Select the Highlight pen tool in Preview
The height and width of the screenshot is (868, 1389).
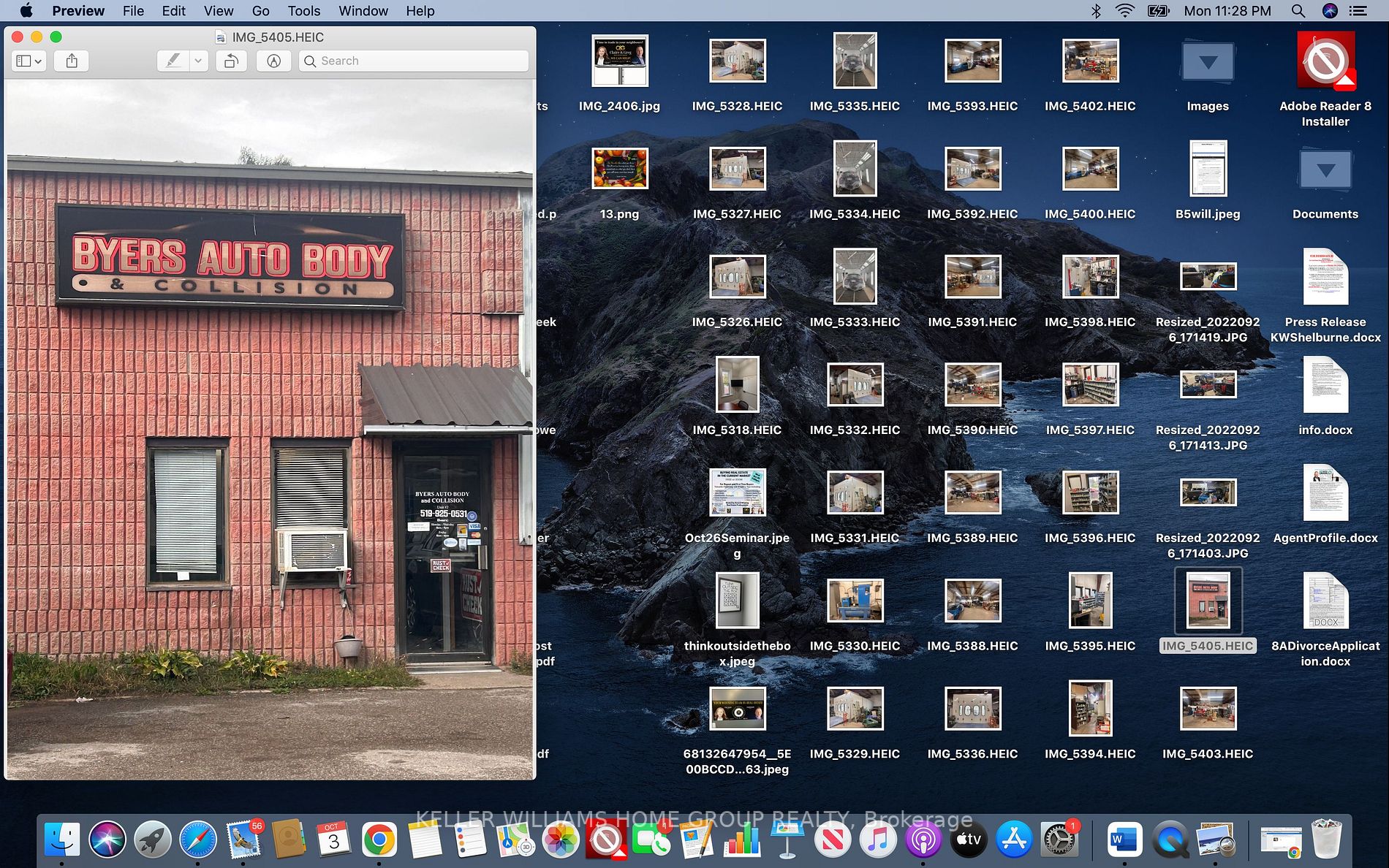coord(173,61)
